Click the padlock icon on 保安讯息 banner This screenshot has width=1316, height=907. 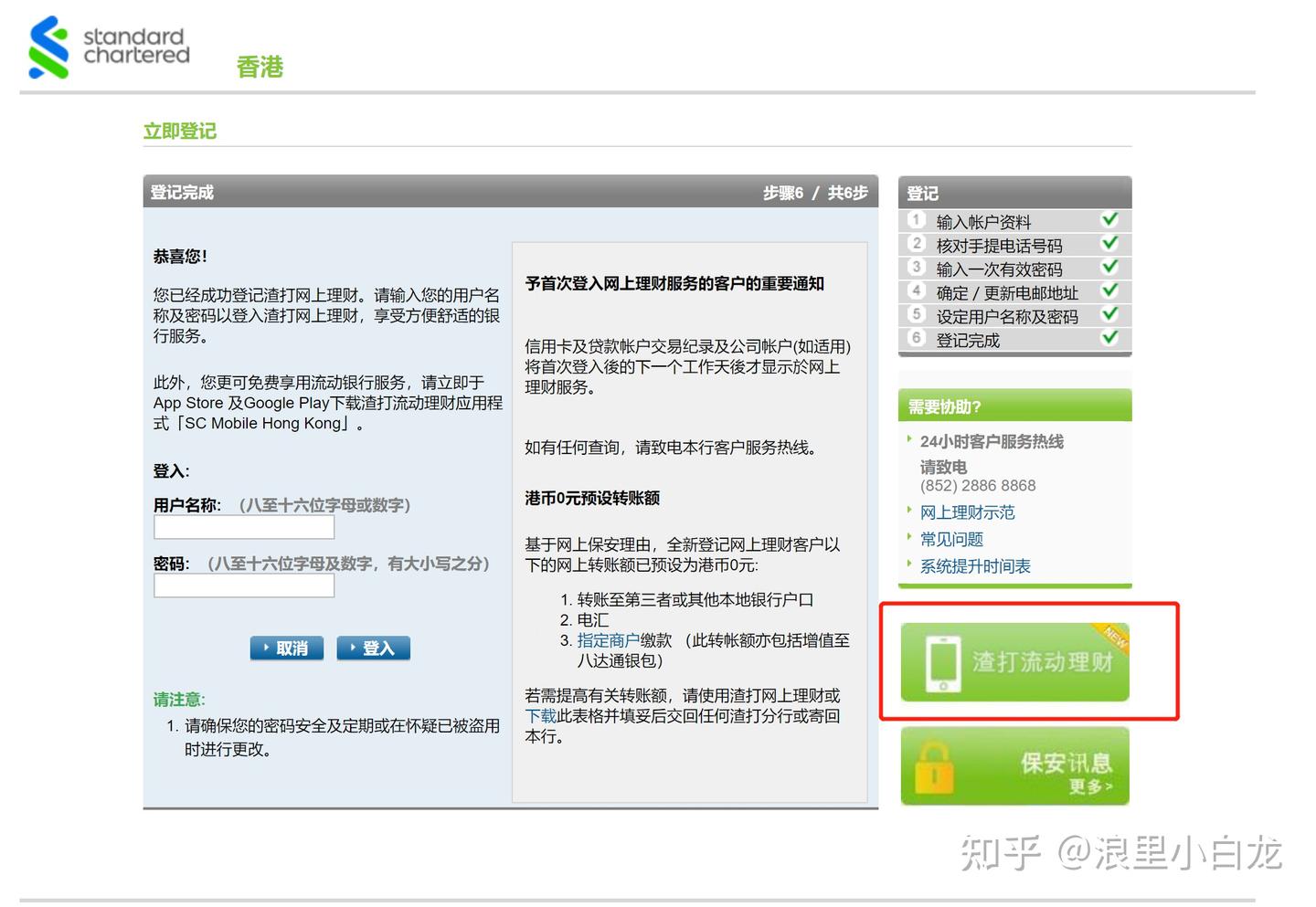pos(934,765)
